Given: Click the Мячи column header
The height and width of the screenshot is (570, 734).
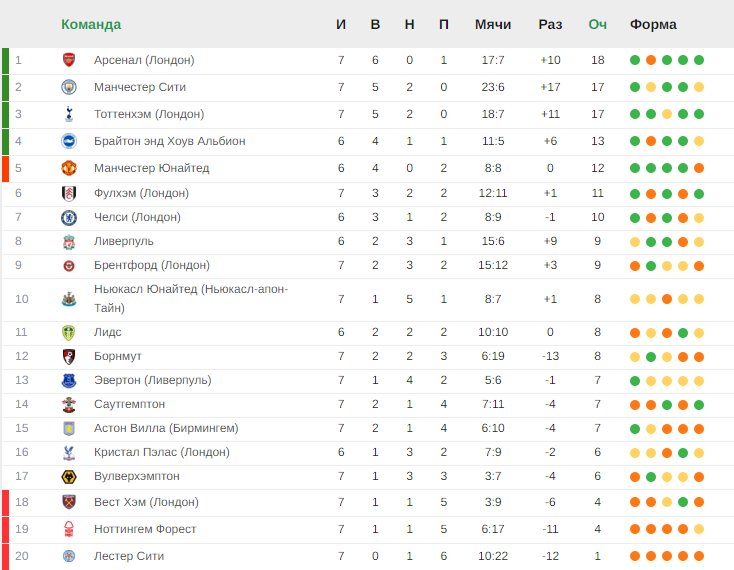Looking at the screenshot, I should (x=493, y=24).
